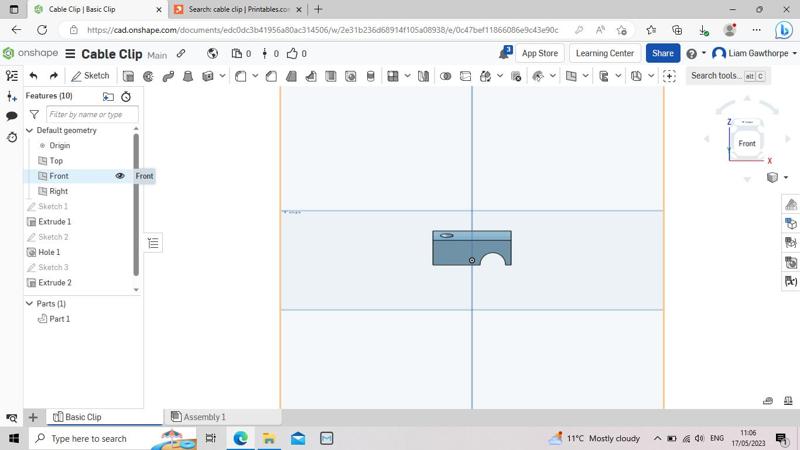Click the blue Share button
Image resolution: width=800 pixels, height=450 pixels.
point(662,53)
